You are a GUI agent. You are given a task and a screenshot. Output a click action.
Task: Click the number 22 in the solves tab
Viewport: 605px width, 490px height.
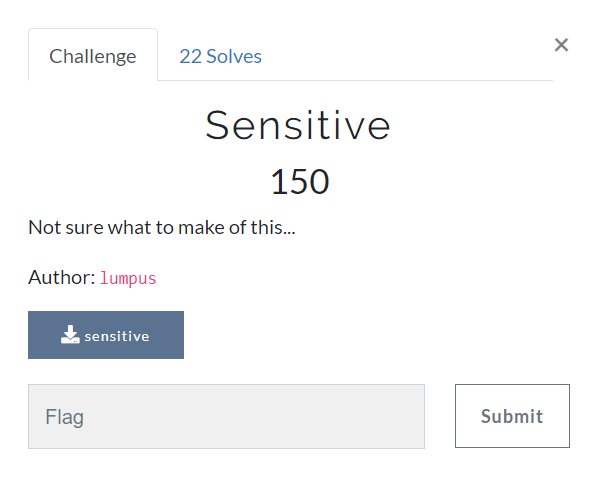[x=190, y=56]
